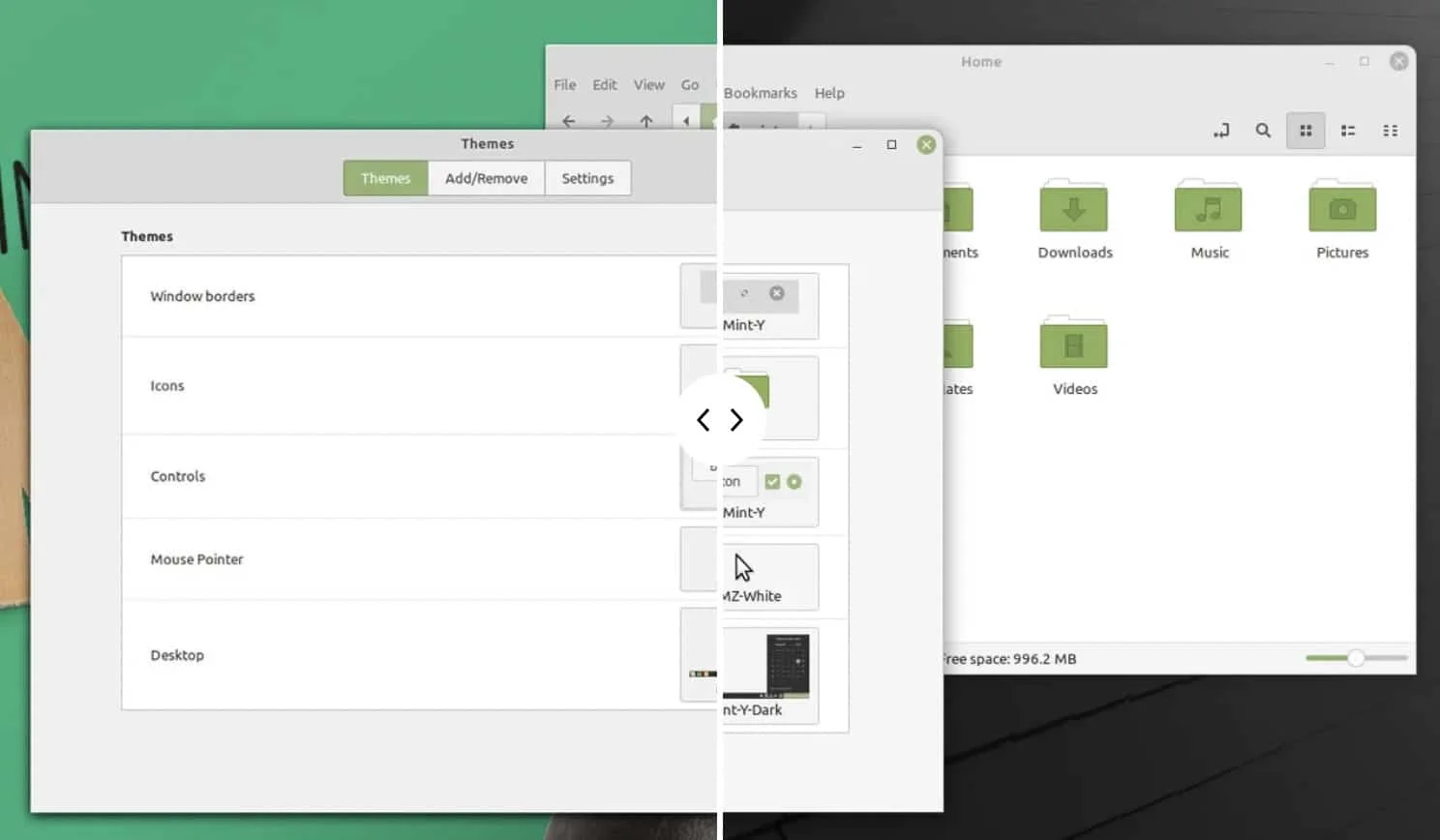This screenshot has width=1440, height=840.
Task: Adjust the zoom slider in Home window
Action: pos(1356,658)
